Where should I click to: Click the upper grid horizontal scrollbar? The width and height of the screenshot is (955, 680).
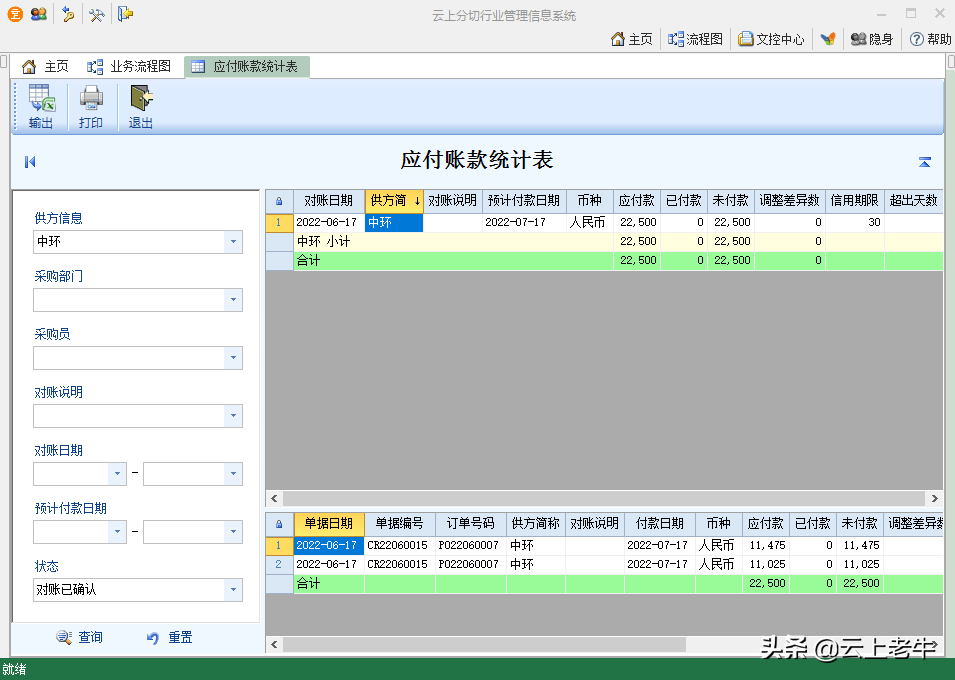point(604,498)
